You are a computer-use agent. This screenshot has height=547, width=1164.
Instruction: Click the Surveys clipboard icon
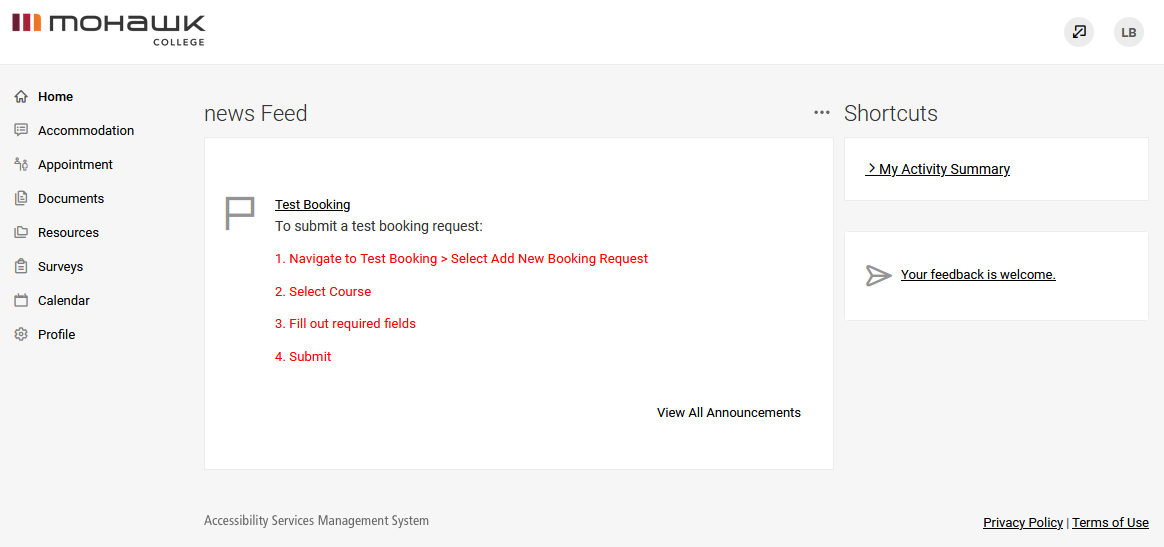(21, 267)
